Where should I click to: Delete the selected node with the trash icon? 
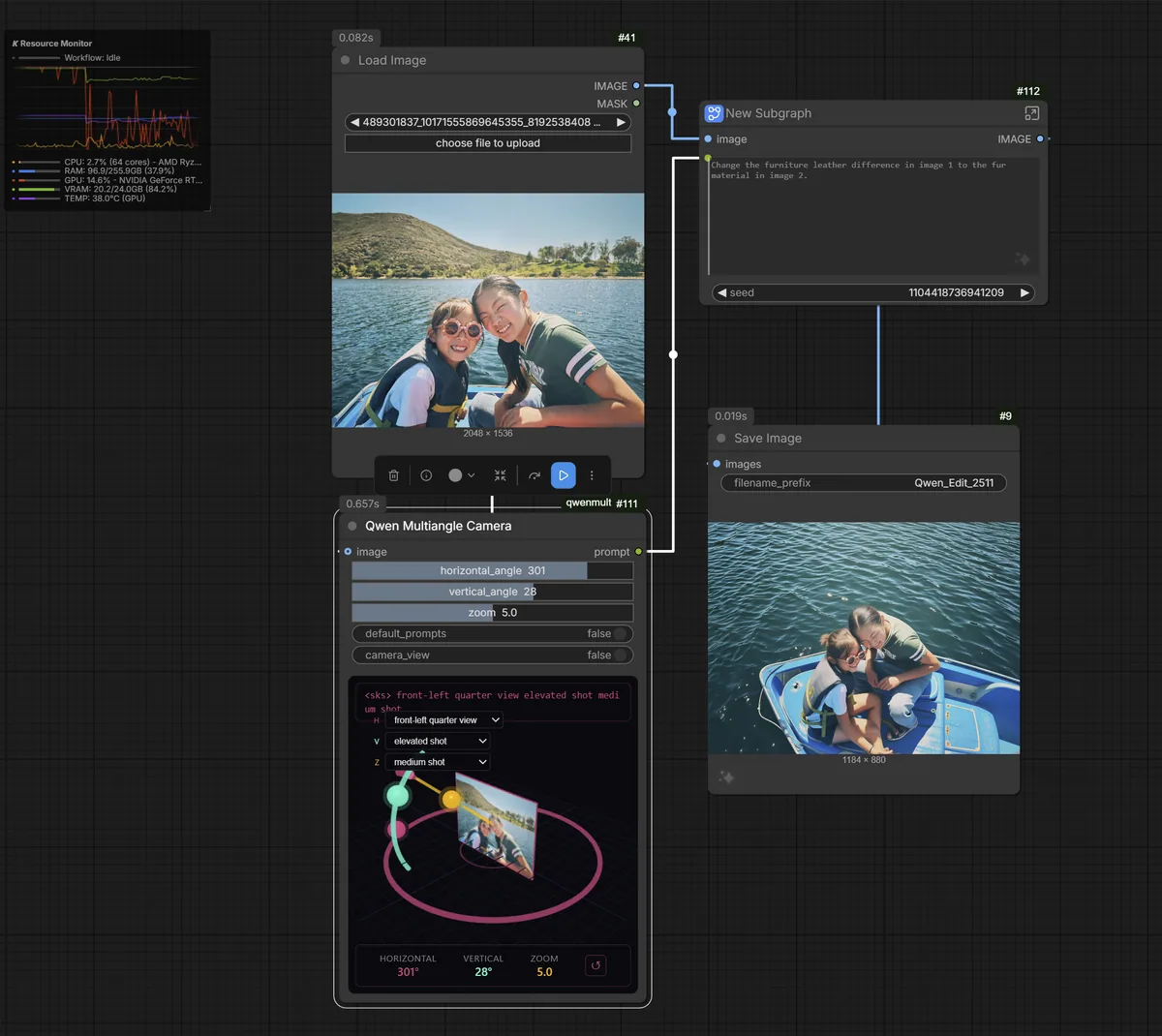pos(393,475)
